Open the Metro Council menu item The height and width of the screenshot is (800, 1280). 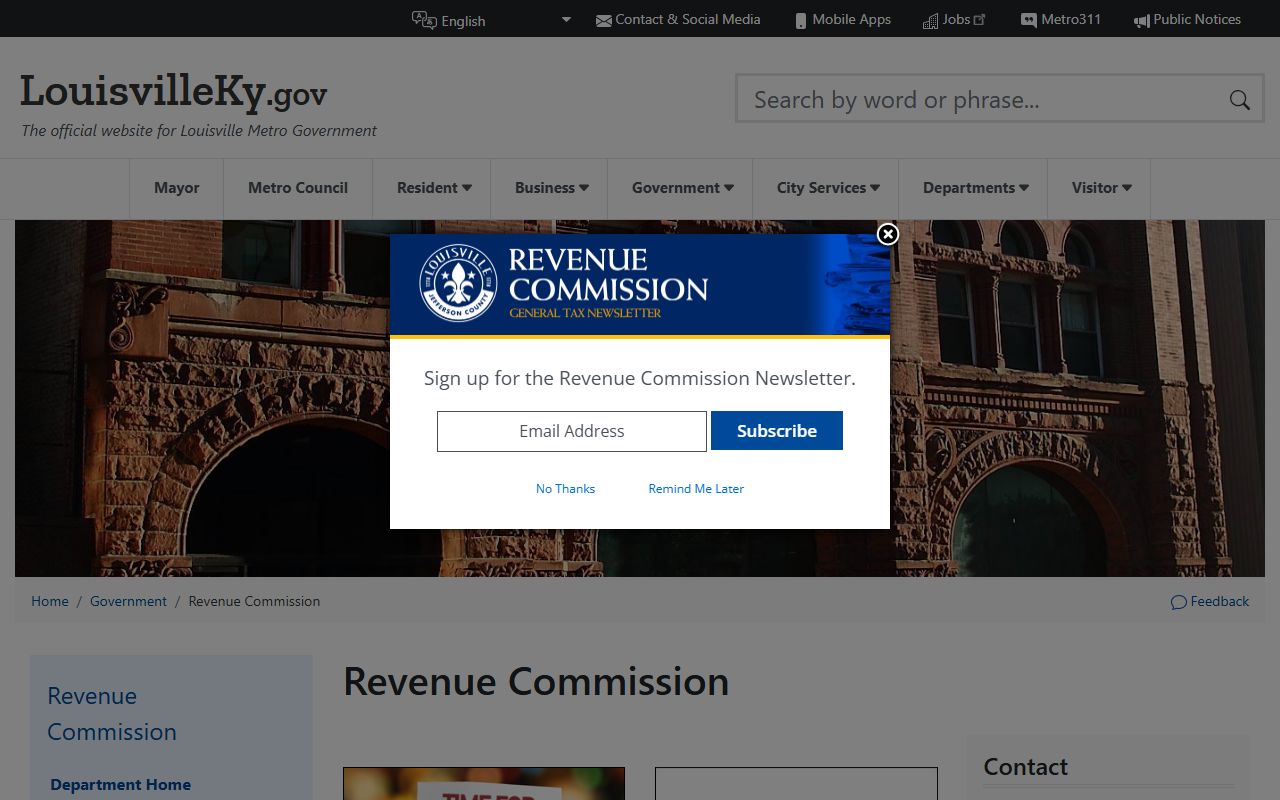[298, 188]
